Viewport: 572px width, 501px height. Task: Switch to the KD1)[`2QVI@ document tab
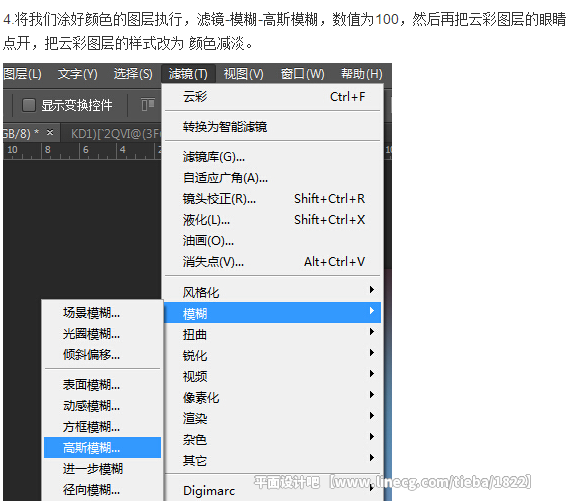[x=116, y=134]
